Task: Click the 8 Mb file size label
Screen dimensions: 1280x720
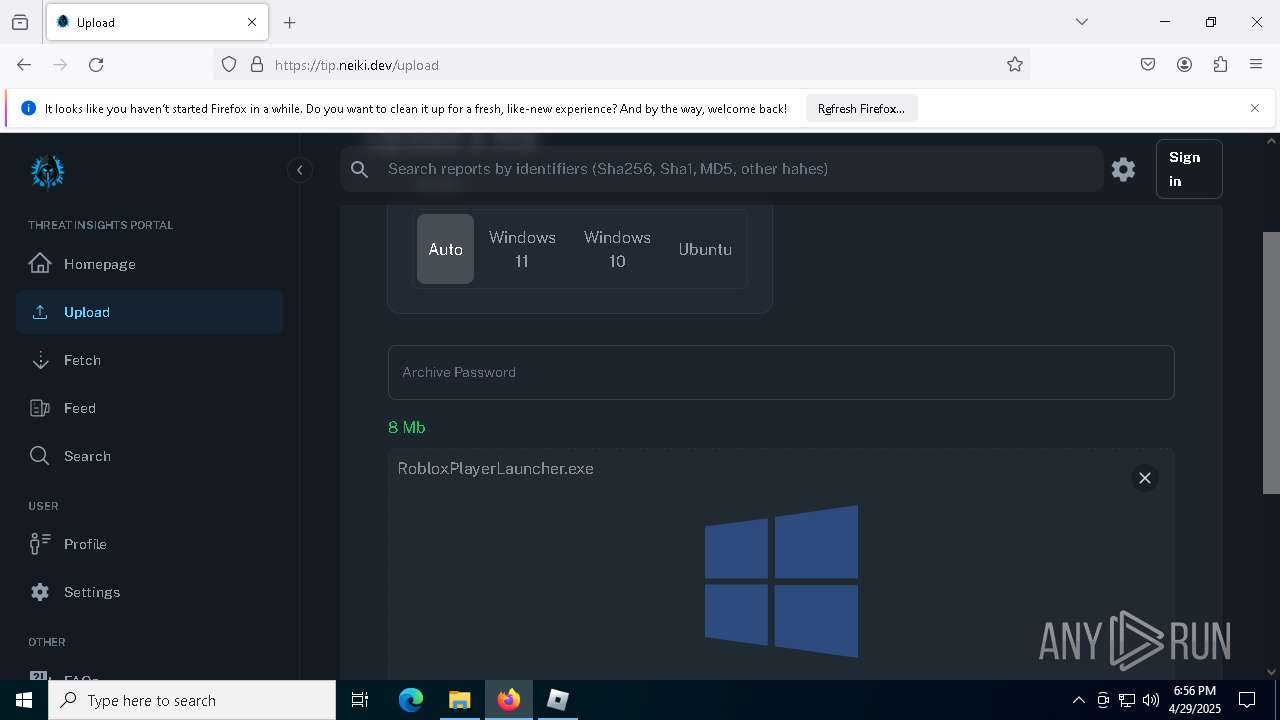Action: [x=407, y=427]
